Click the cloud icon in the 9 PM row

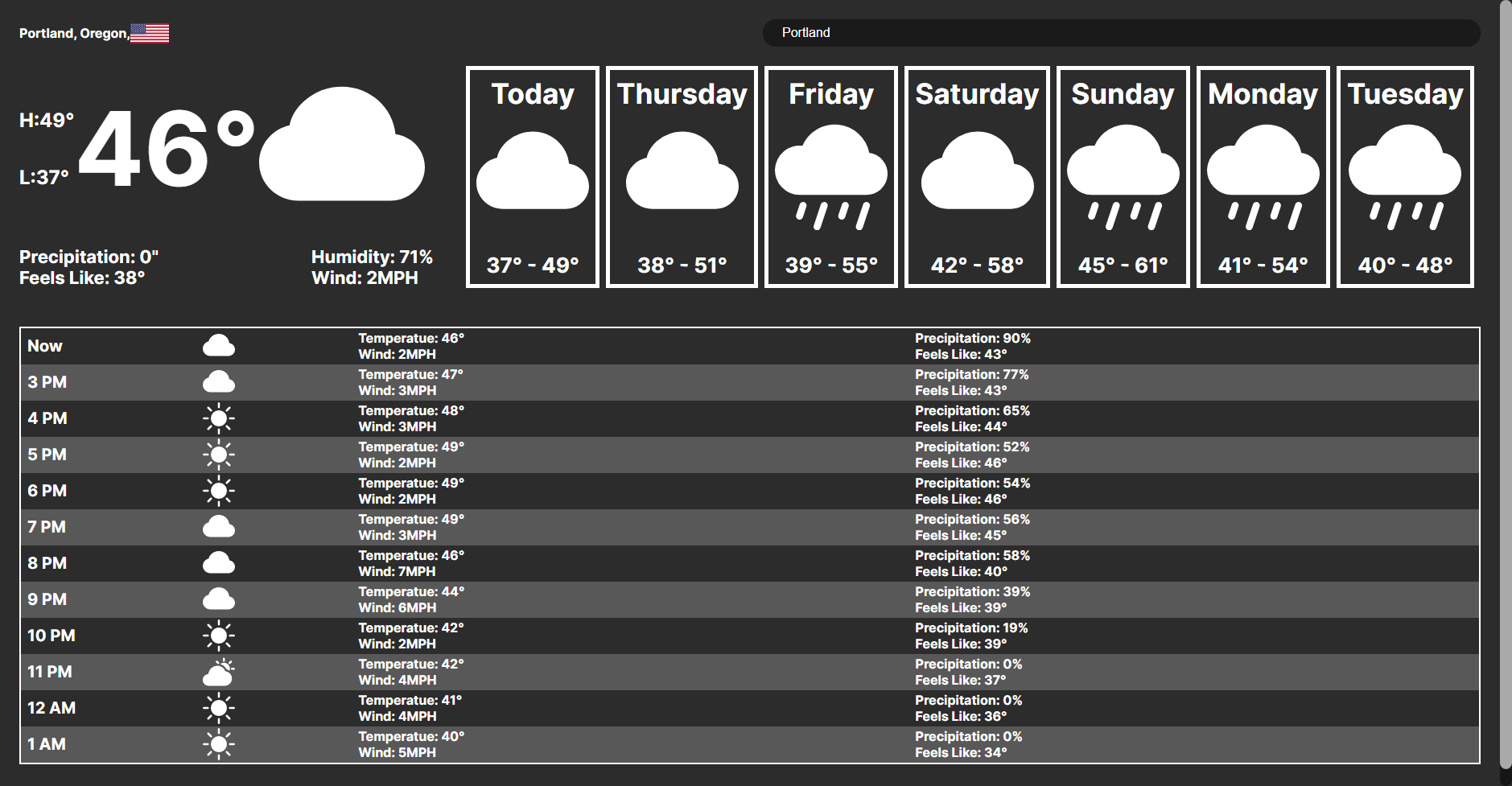(x=219, y=599)
